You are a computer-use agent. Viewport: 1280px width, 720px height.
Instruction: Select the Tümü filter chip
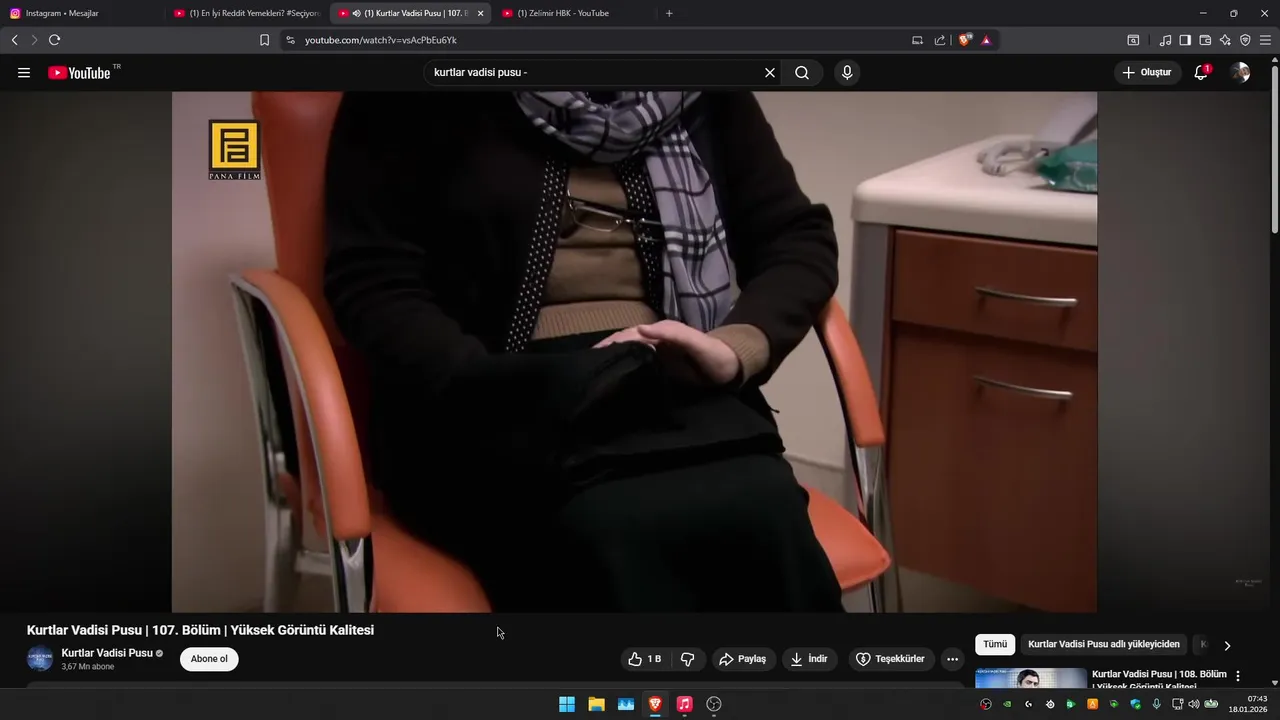[x=995, y=645]
